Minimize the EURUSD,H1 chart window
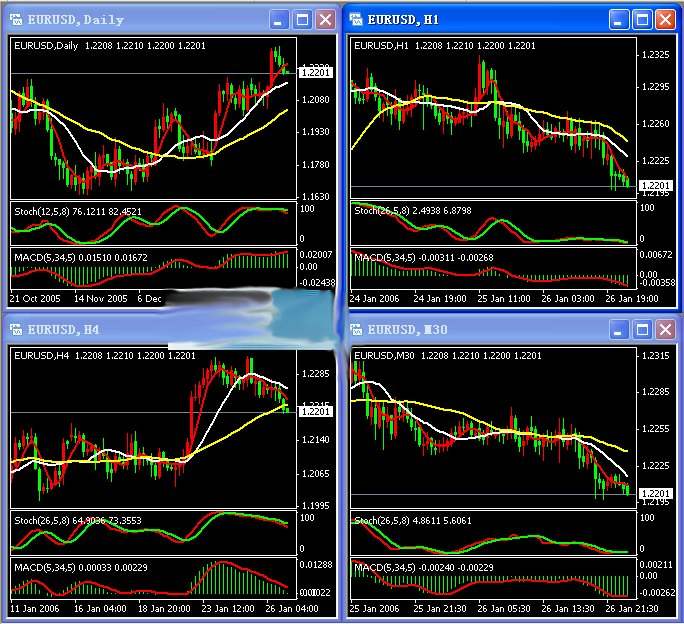Viewport: 684px width, 624px height. click(619, 20)
